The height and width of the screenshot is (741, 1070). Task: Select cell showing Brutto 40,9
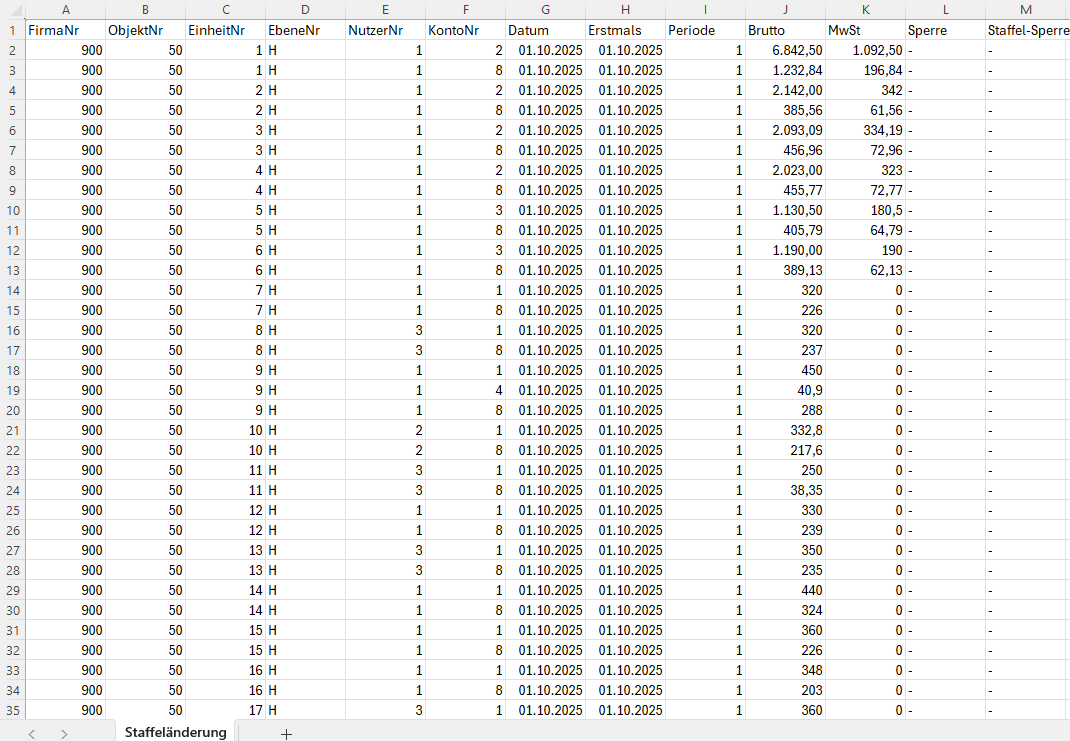point(785,390)
